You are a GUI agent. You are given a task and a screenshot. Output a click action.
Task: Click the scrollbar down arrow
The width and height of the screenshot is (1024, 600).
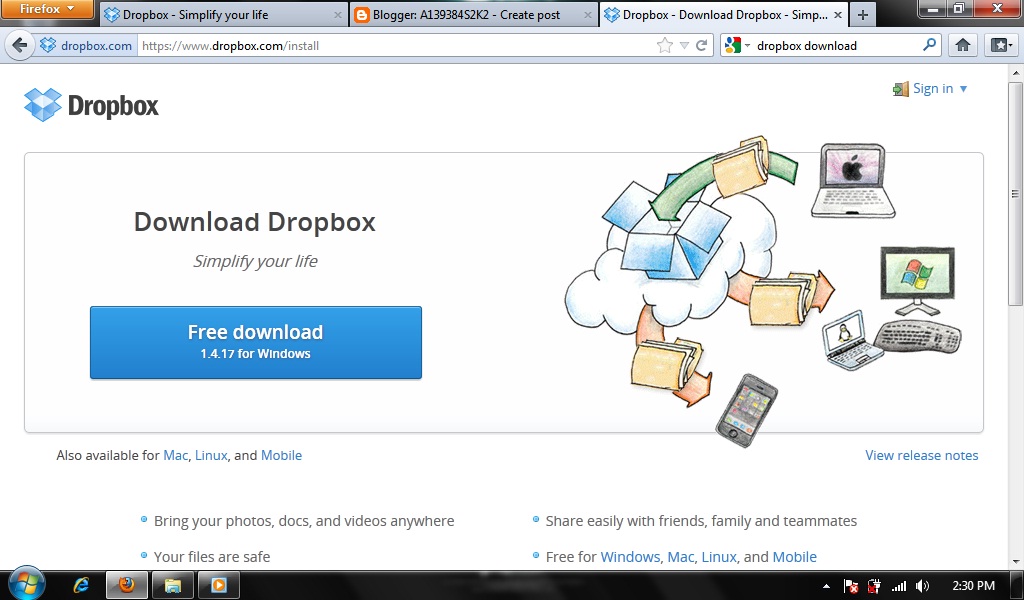point(1015,561)
